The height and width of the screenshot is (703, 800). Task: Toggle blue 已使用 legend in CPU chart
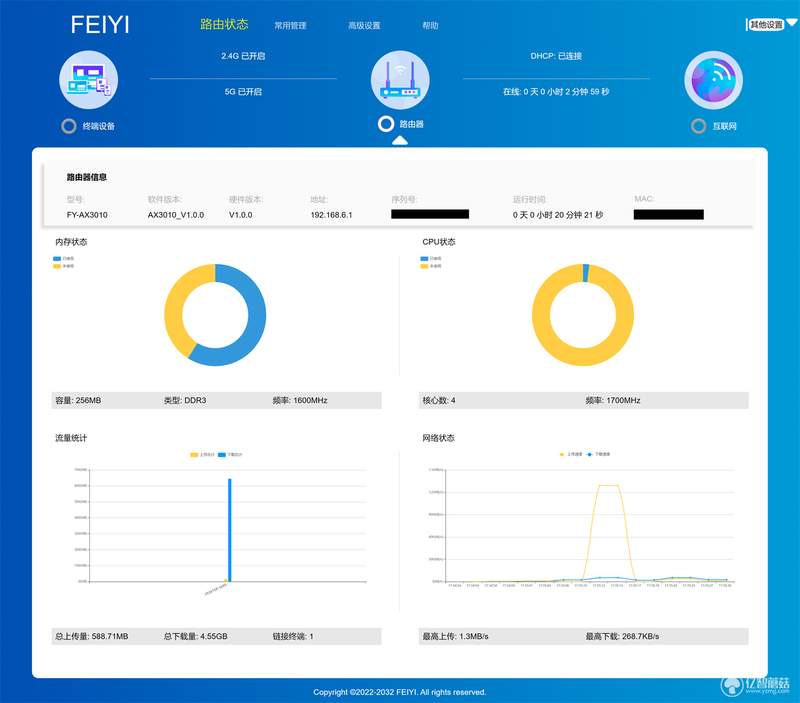tap(431, 259)
